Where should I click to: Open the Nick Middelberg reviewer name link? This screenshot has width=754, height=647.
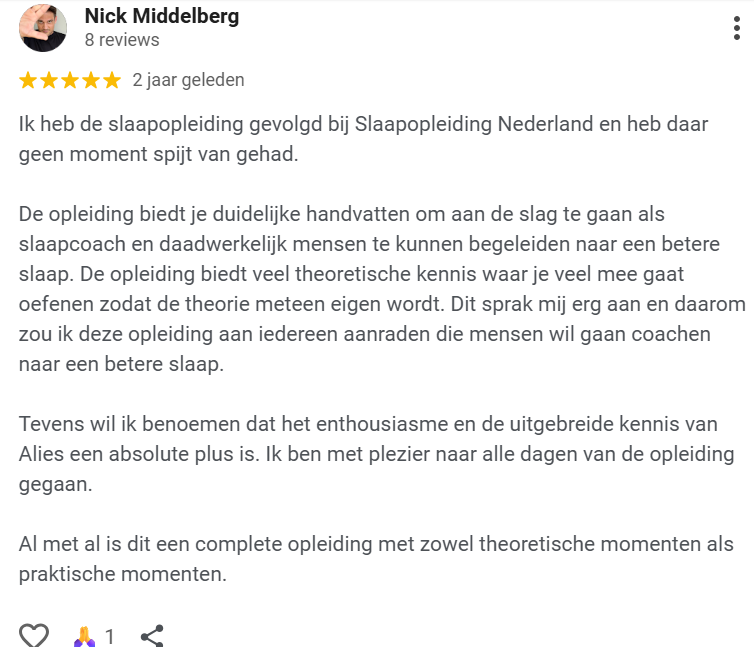pyautogui.click(x=162, y=16)
